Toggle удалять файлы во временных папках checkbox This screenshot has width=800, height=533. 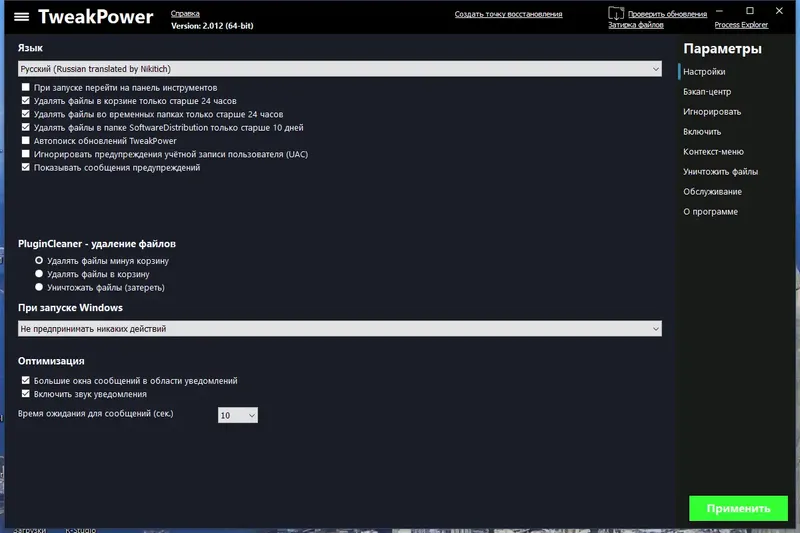26,114
